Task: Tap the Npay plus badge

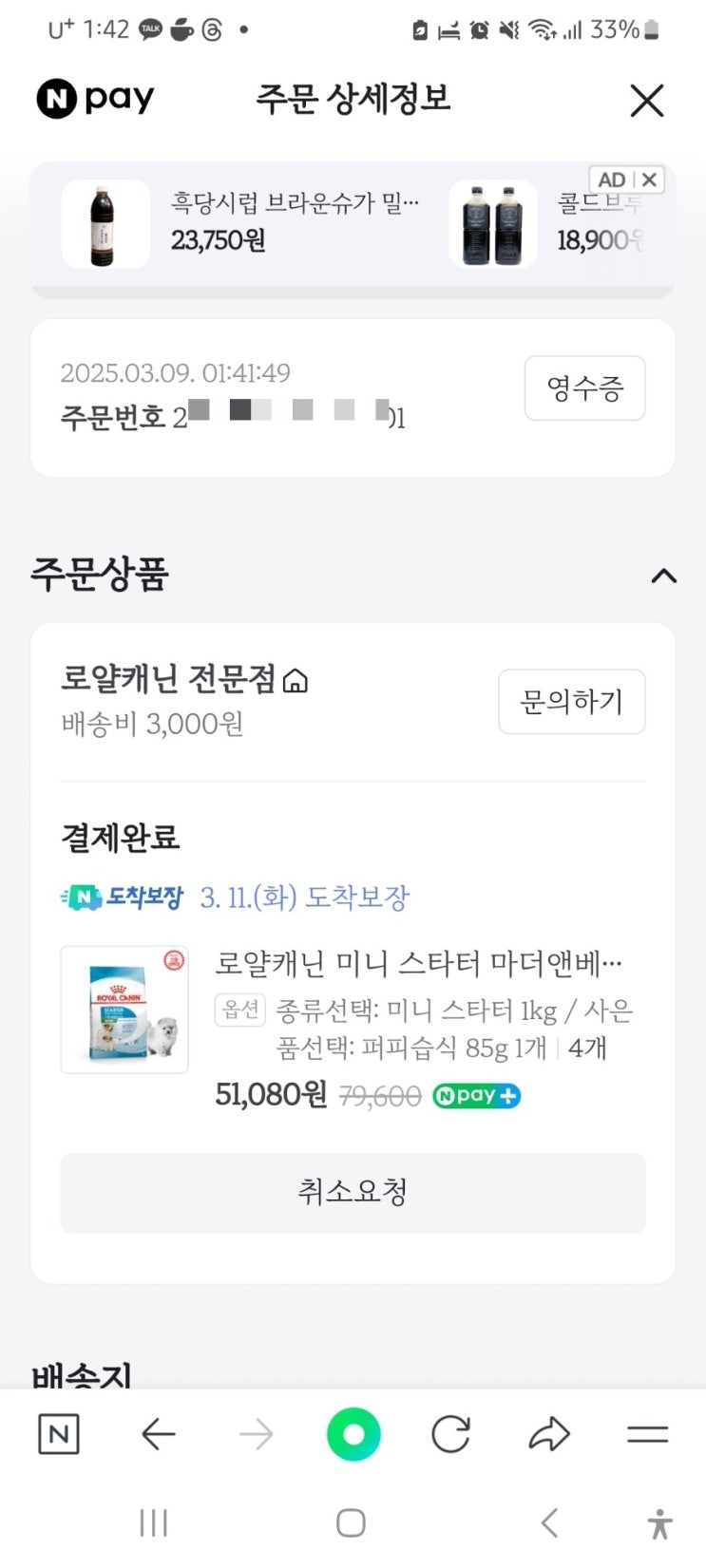Action: click(476, 1096)
